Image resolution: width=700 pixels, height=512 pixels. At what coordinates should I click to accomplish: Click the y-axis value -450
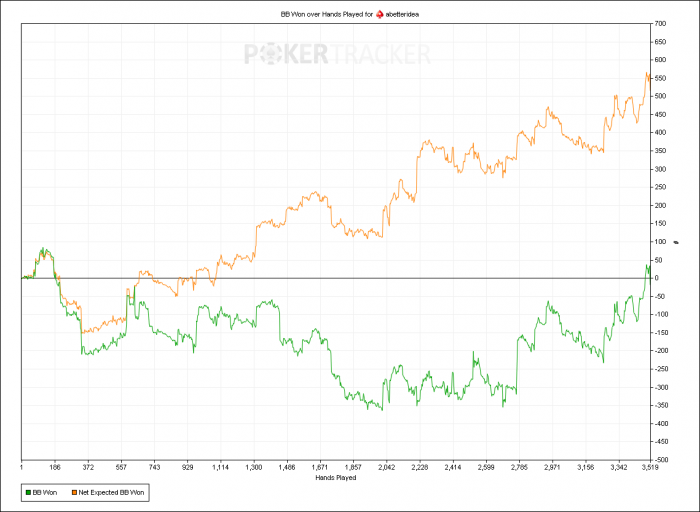661,442
